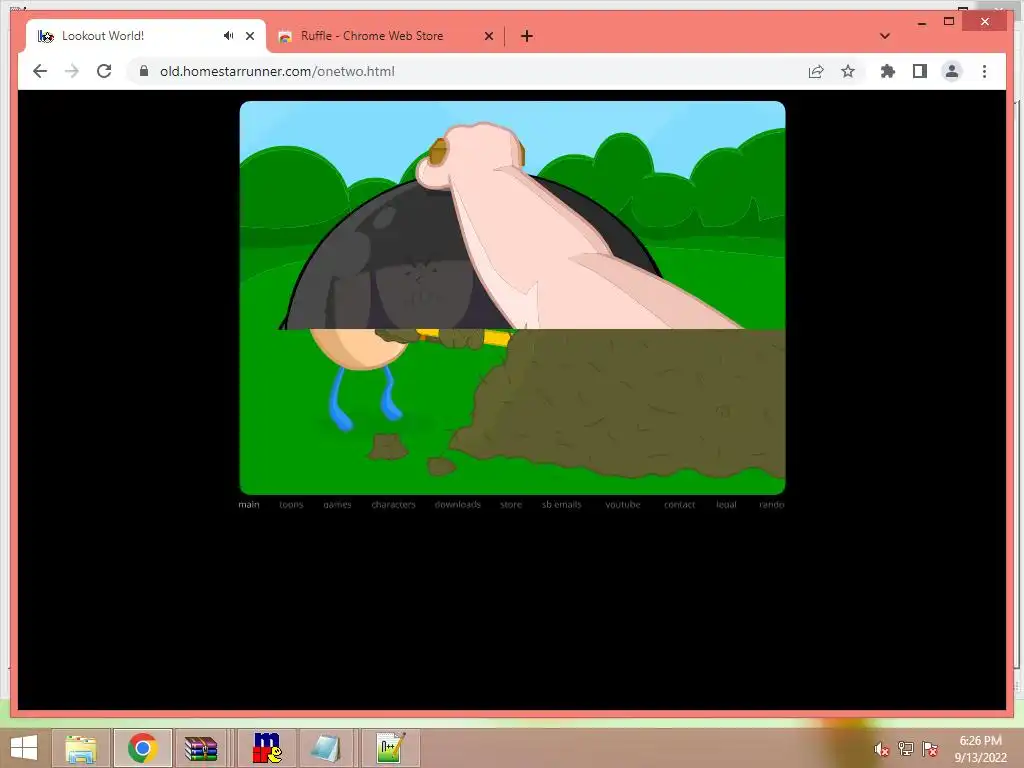
Task: Mute the Lookout World! tab audio
Action: pyautogui.click(x=228, y=36)
